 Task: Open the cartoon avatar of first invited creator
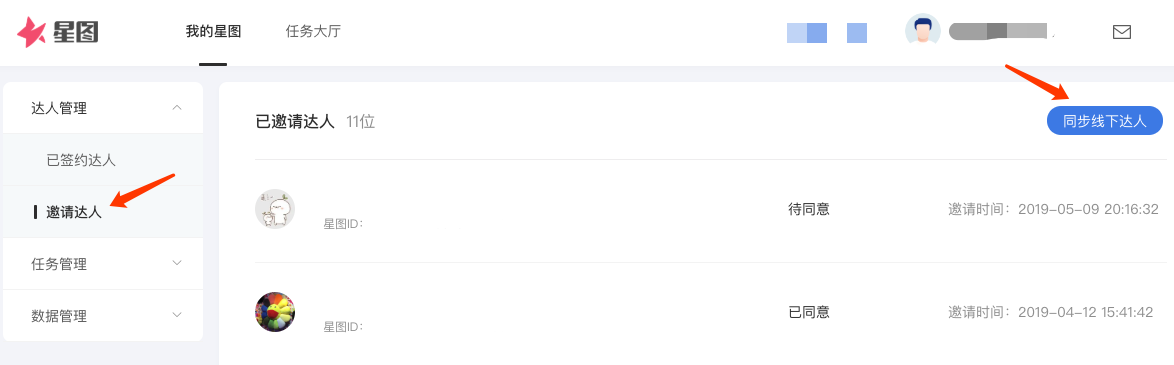(x=275, y=209)
